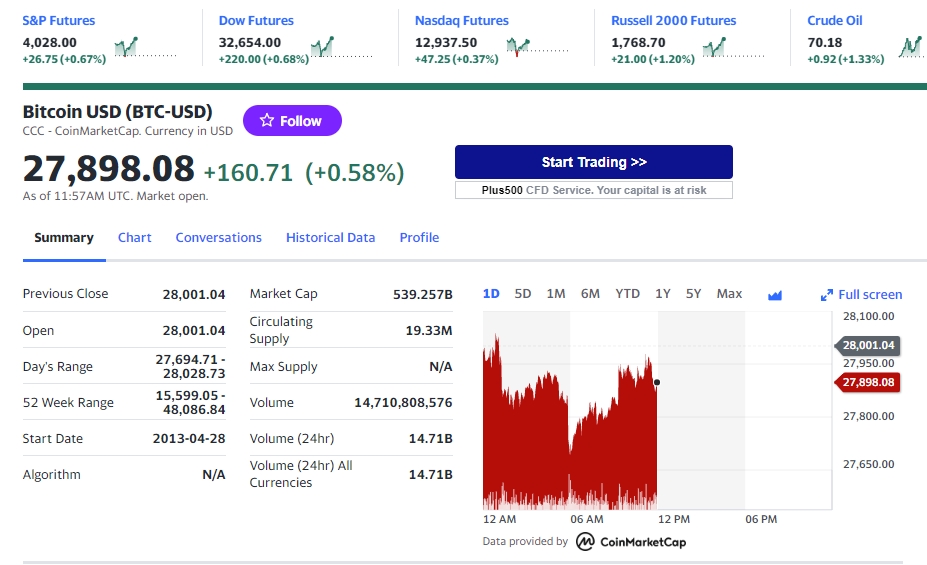Switch to the Chart tab
This screenshot has height=565, width=927.
134,238
